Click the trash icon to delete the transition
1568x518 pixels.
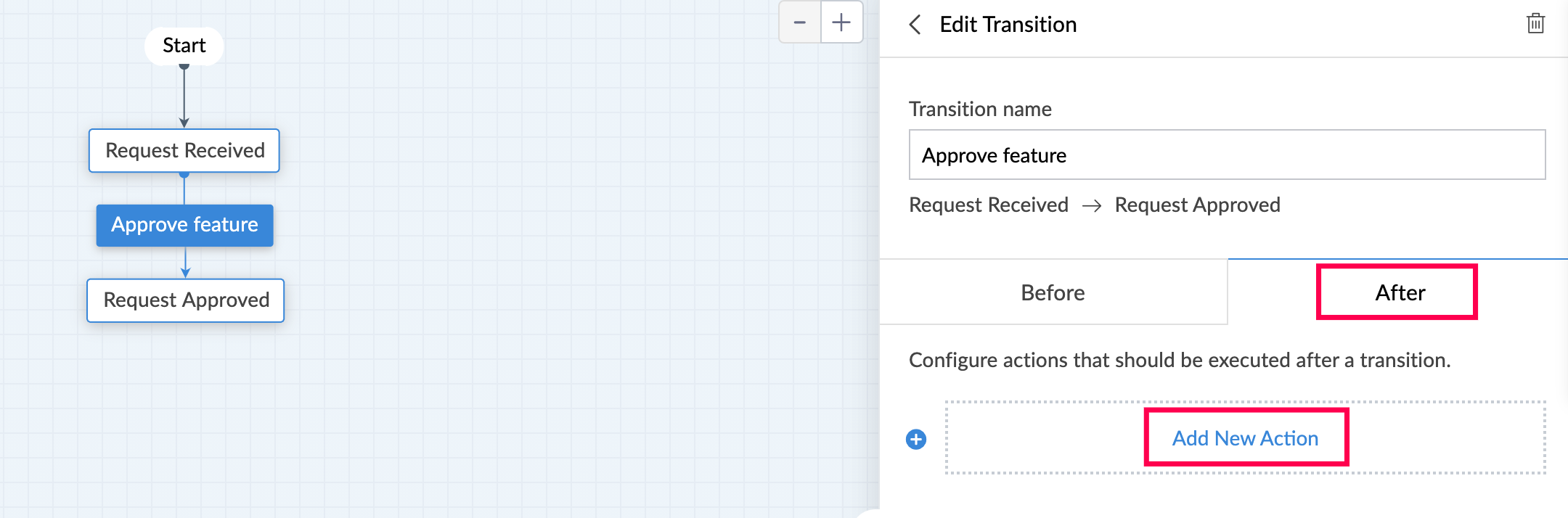point(1535,24)
